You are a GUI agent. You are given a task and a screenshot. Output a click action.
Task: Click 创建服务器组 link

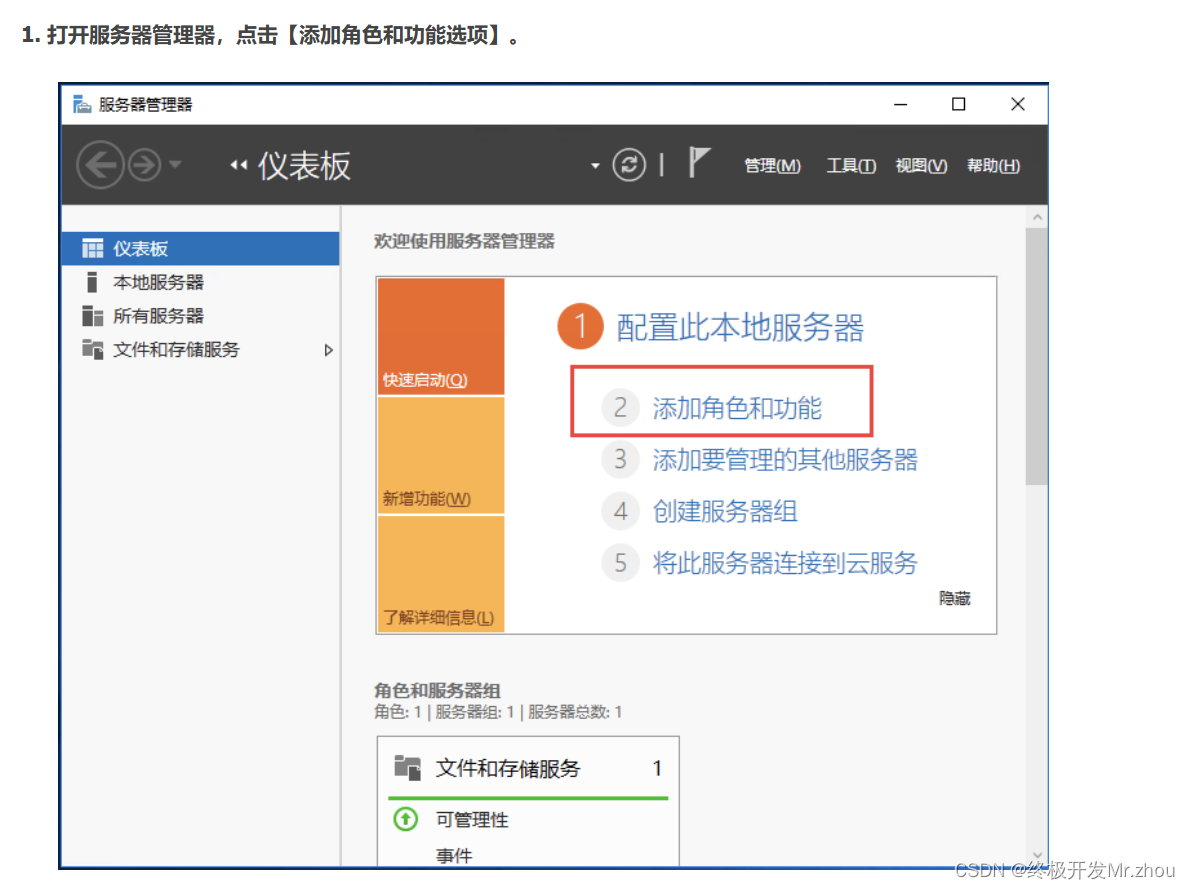[x=725, y=511]
